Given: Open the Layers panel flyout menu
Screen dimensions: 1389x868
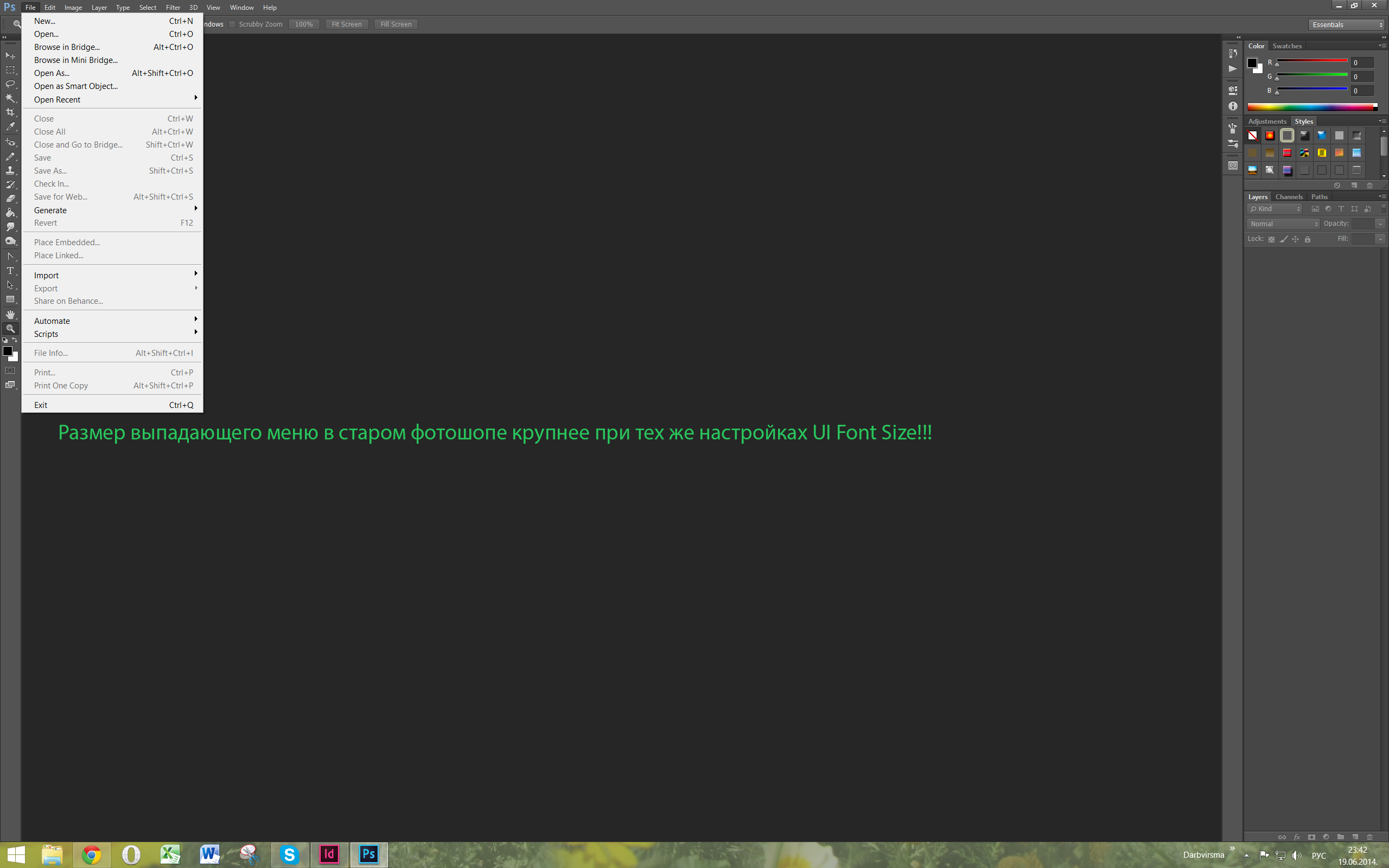Looking at the screenshot, I should tap(1382, 196).
